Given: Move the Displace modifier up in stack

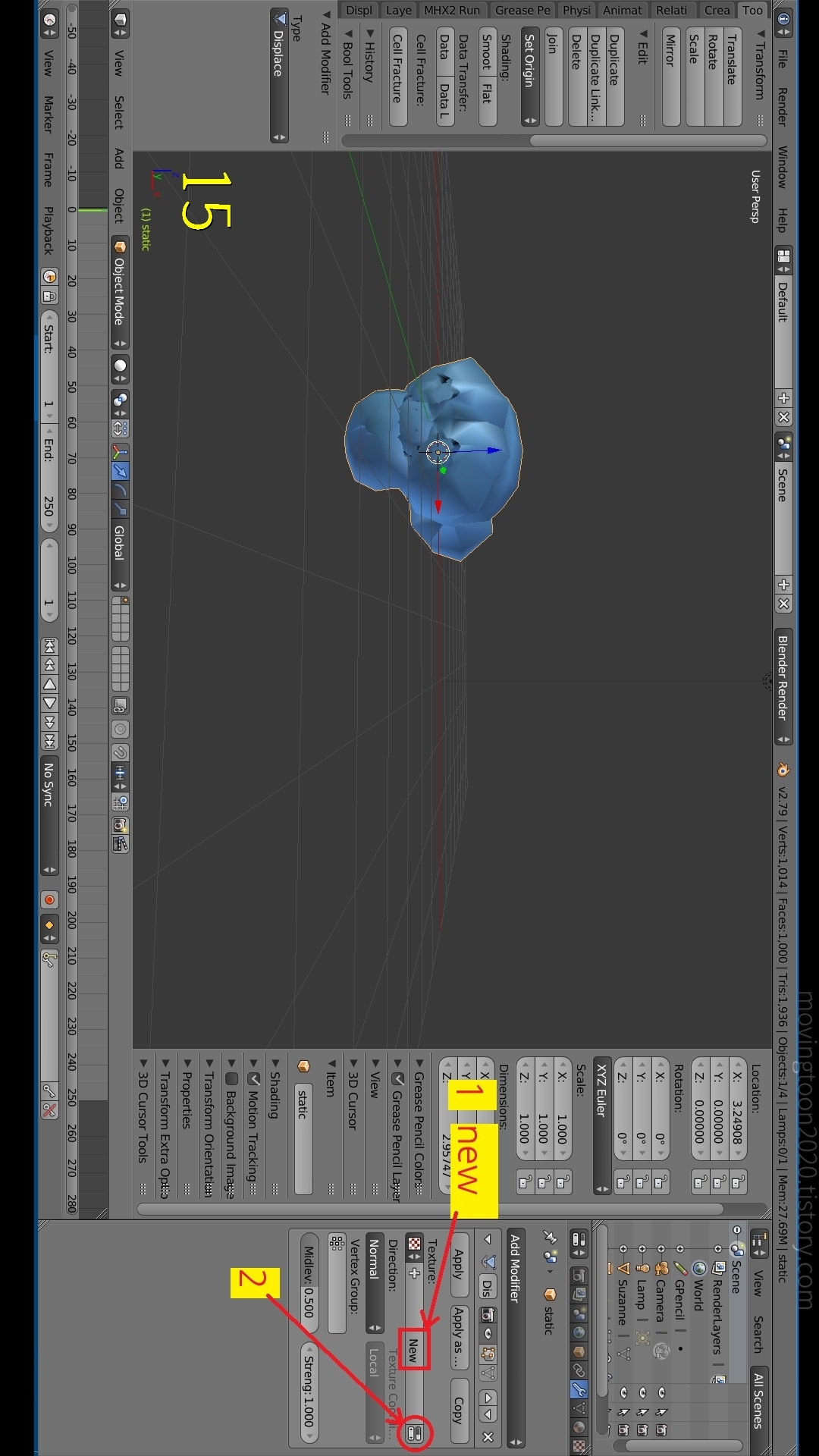Looking at the screenshot, I should 488,1398.
